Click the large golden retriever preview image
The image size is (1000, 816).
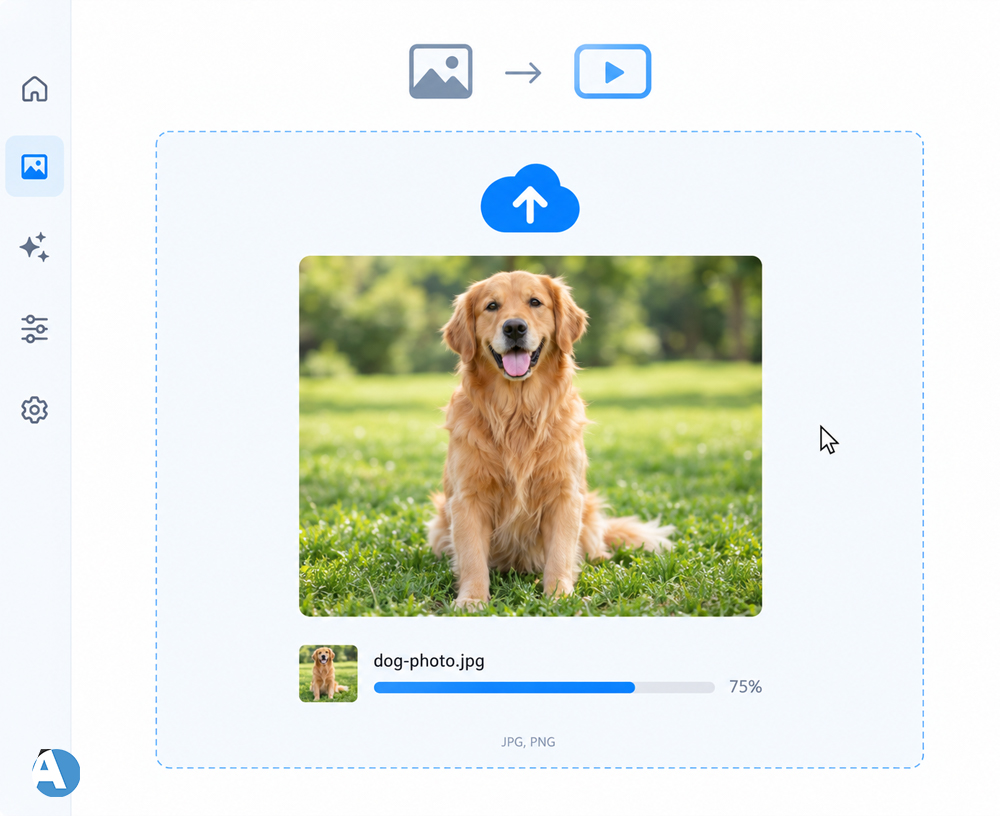point(531,436)
